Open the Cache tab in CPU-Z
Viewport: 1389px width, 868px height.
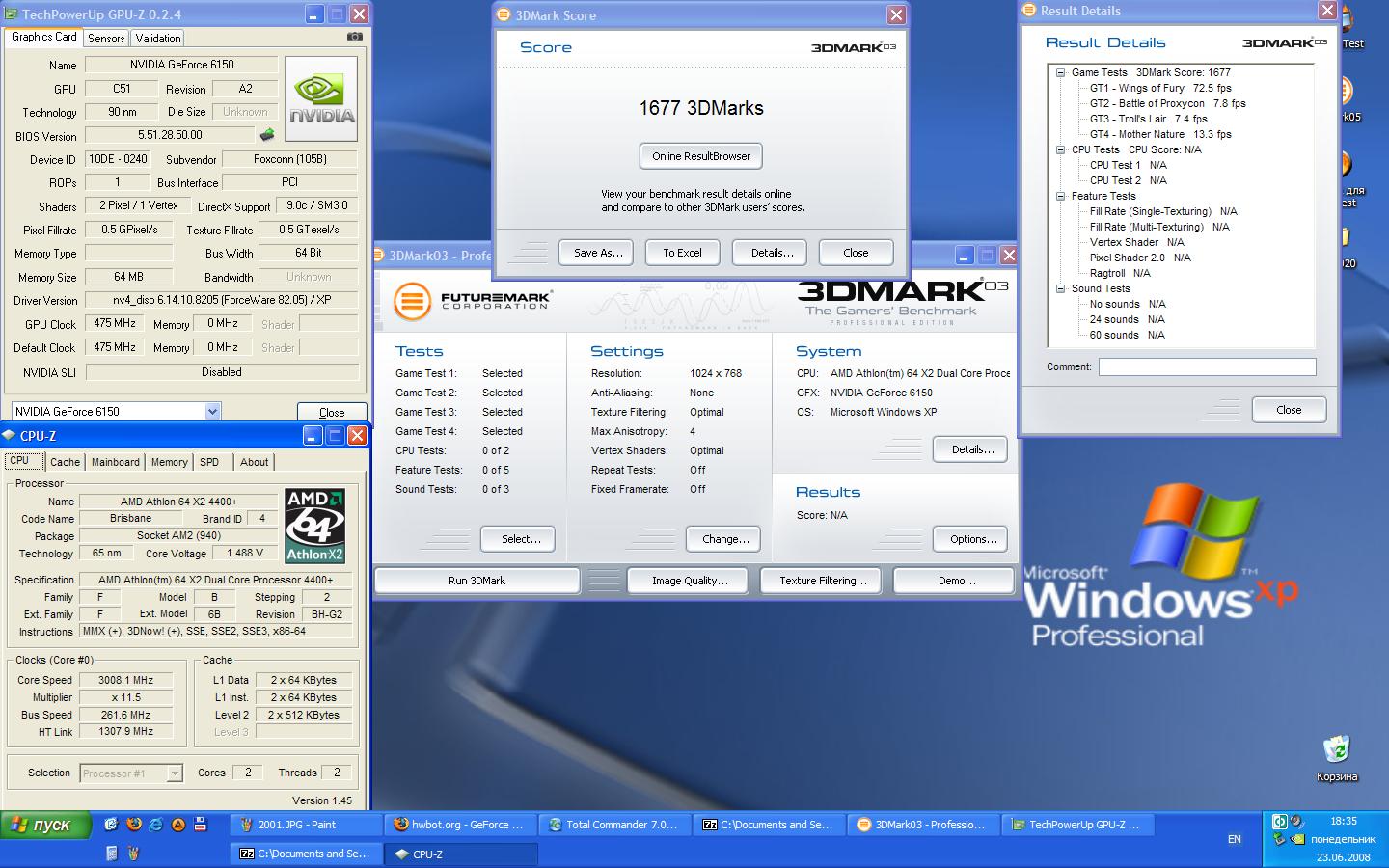click(65, 462)
